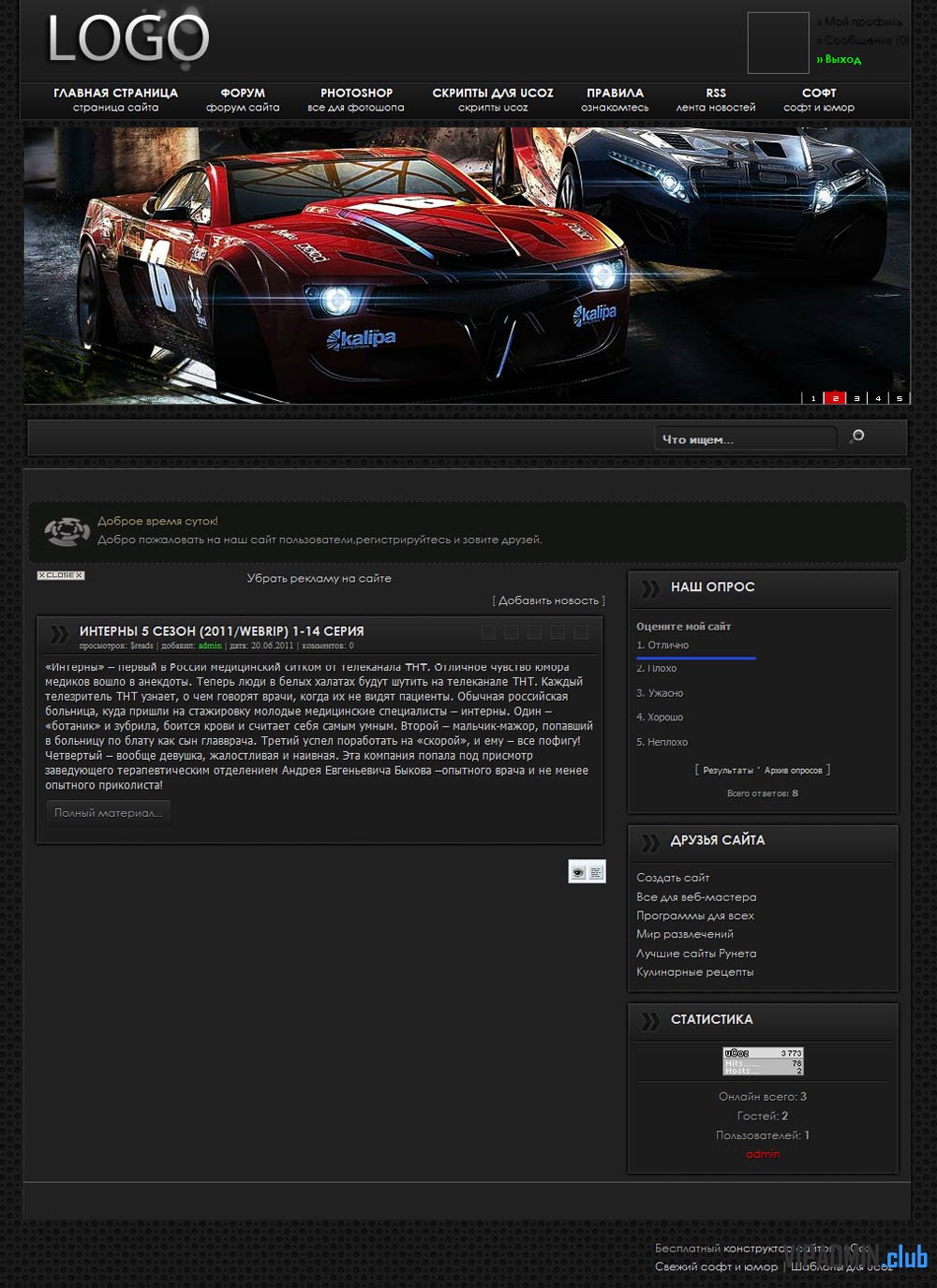Screen dimensions: 937x1288
Task: Click 'Всего ответов: 8' poll total
Action: 763,793
